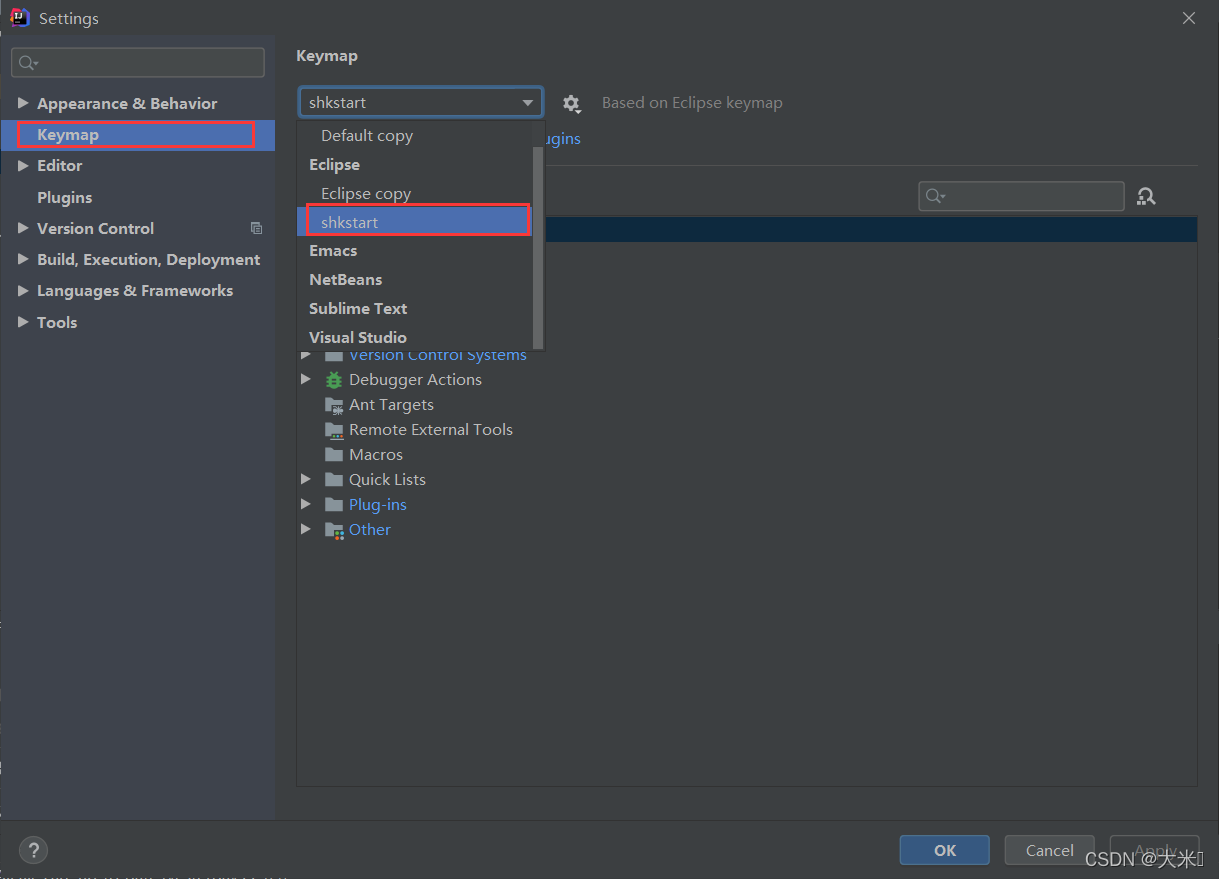Click the help question mark icon
Screen dimensions: 1219x879
click(x=33, y=851)
